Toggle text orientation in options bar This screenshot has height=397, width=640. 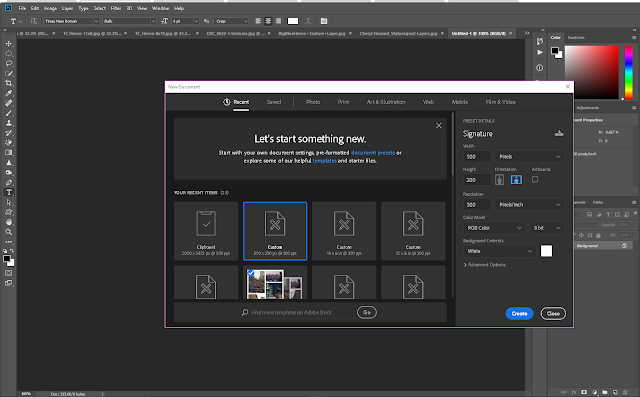[x=34, y=21]
